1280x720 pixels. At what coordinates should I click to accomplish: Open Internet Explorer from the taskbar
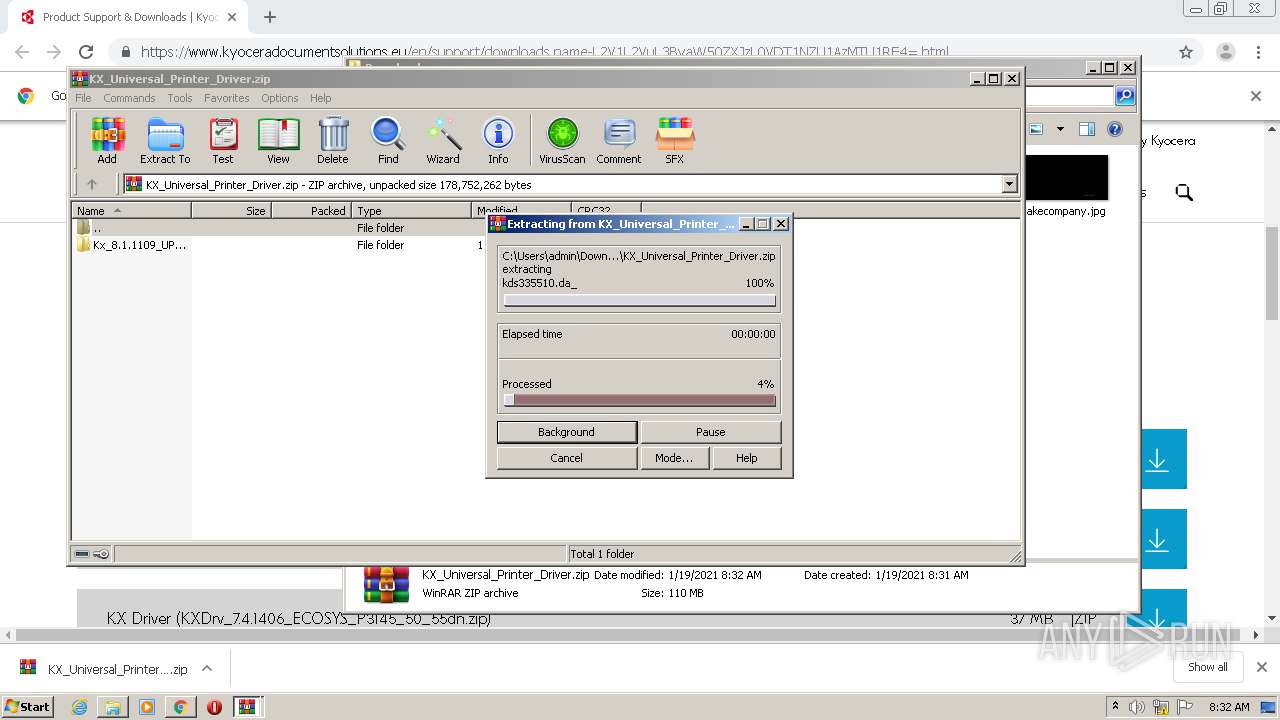(x=79, y=707)
